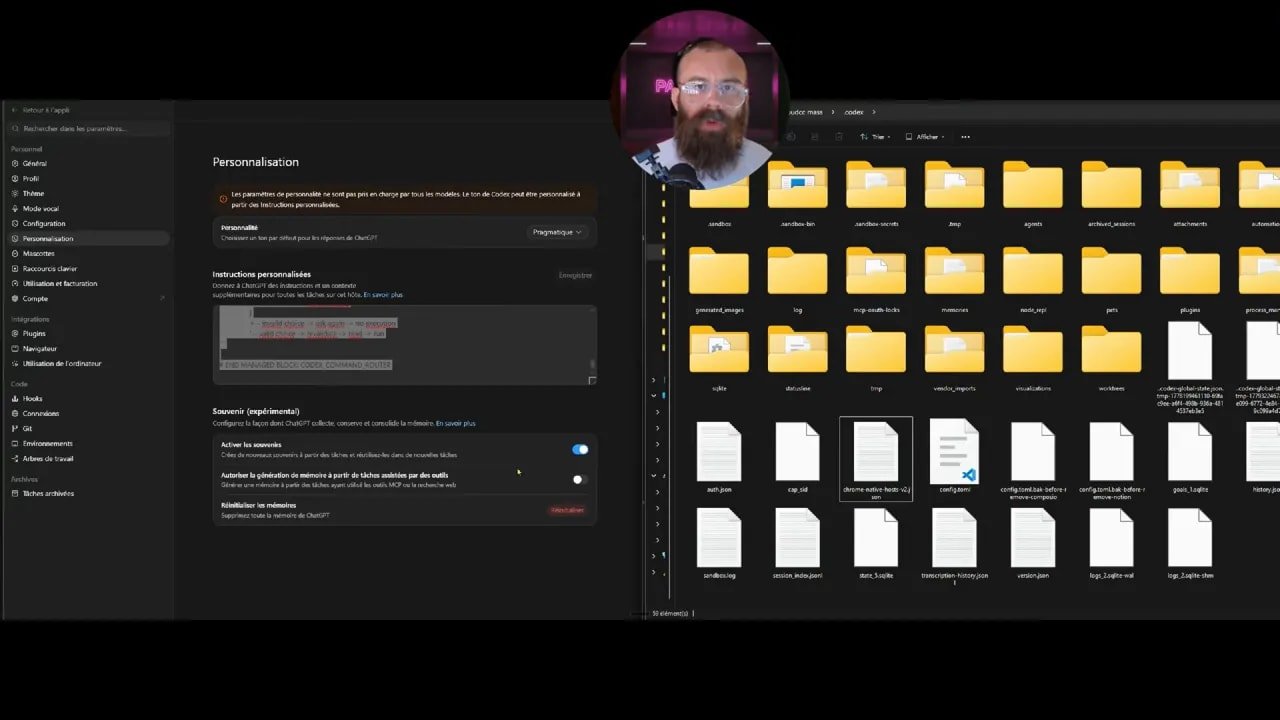1280x720 pixels.
Task: Select the archived_sessions folder
Action: tap(1111, 194)
